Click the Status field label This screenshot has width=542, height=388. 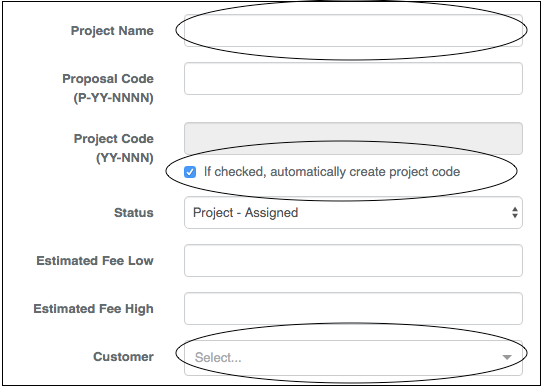click(x=134, y=212)
